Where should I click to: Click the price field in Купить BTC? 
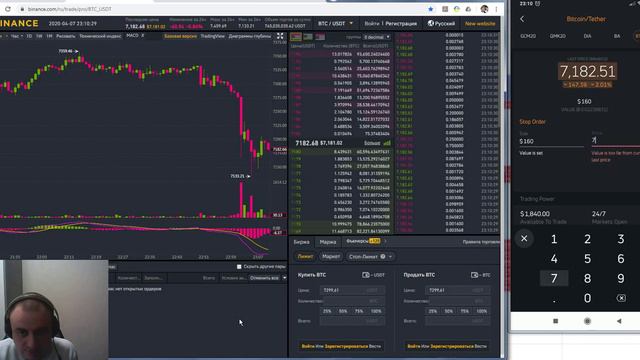[352, 290]
